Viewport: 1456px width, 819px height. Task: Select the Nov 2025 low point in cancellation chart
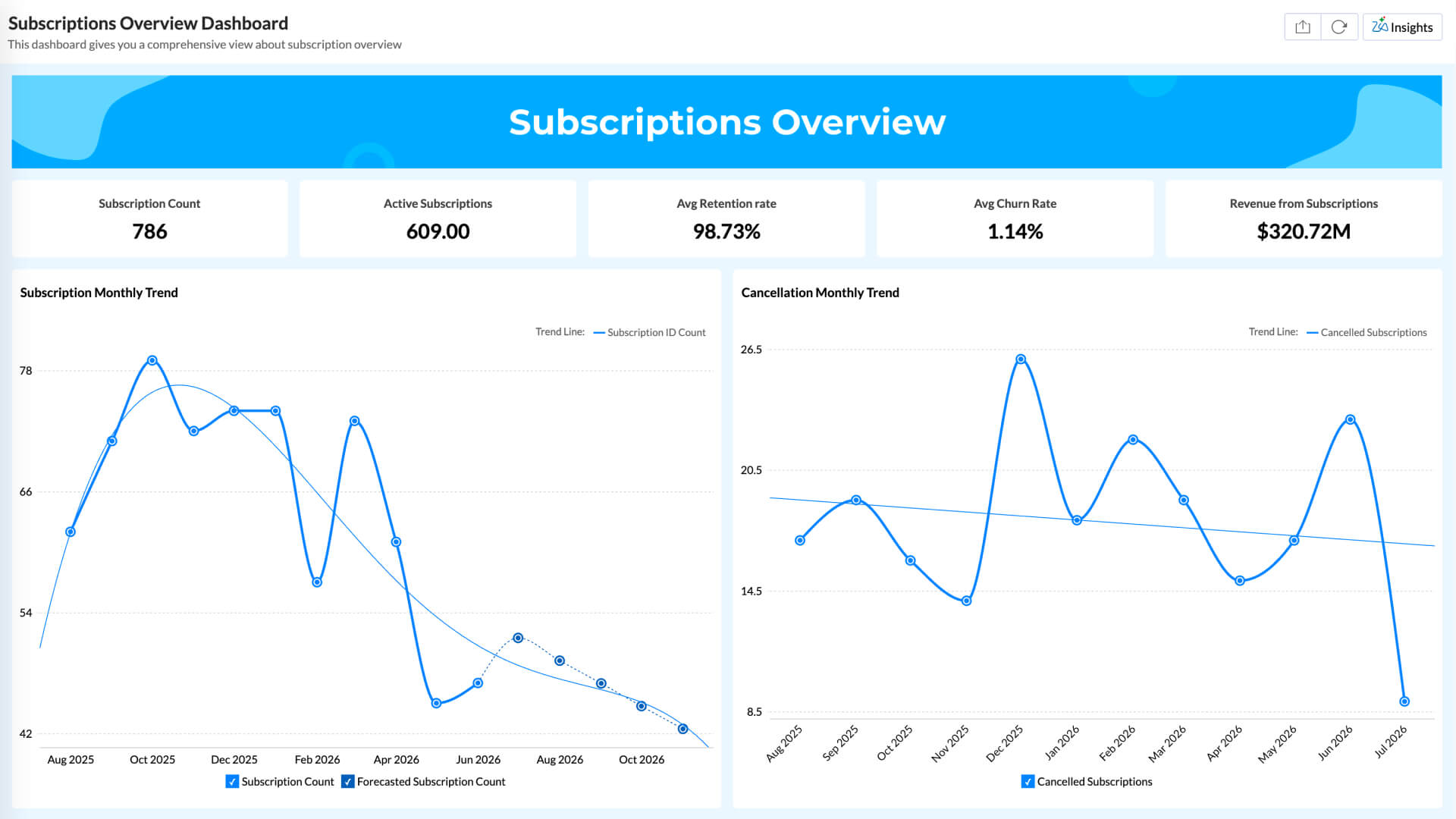(x=966, y=601)
